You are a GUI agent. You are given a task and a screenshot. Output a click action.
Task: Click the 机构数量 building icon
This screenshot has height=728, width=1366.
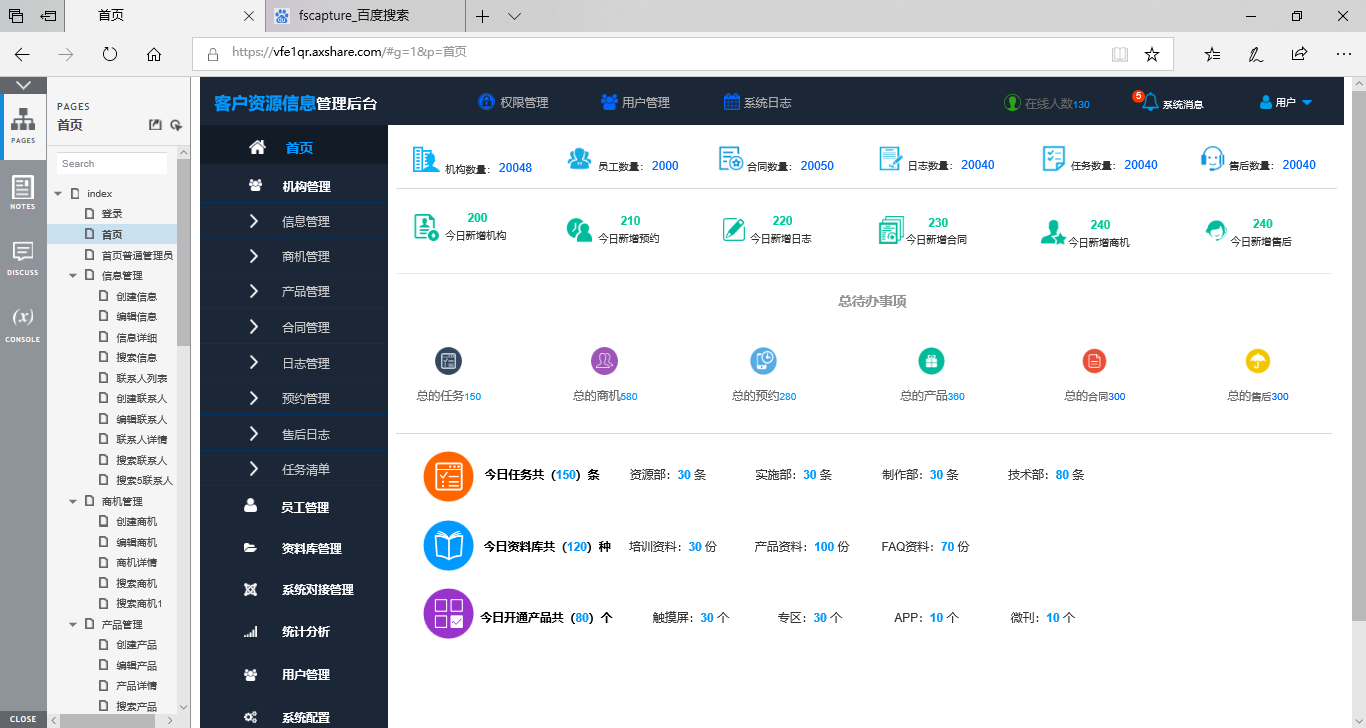click(425, 160)
